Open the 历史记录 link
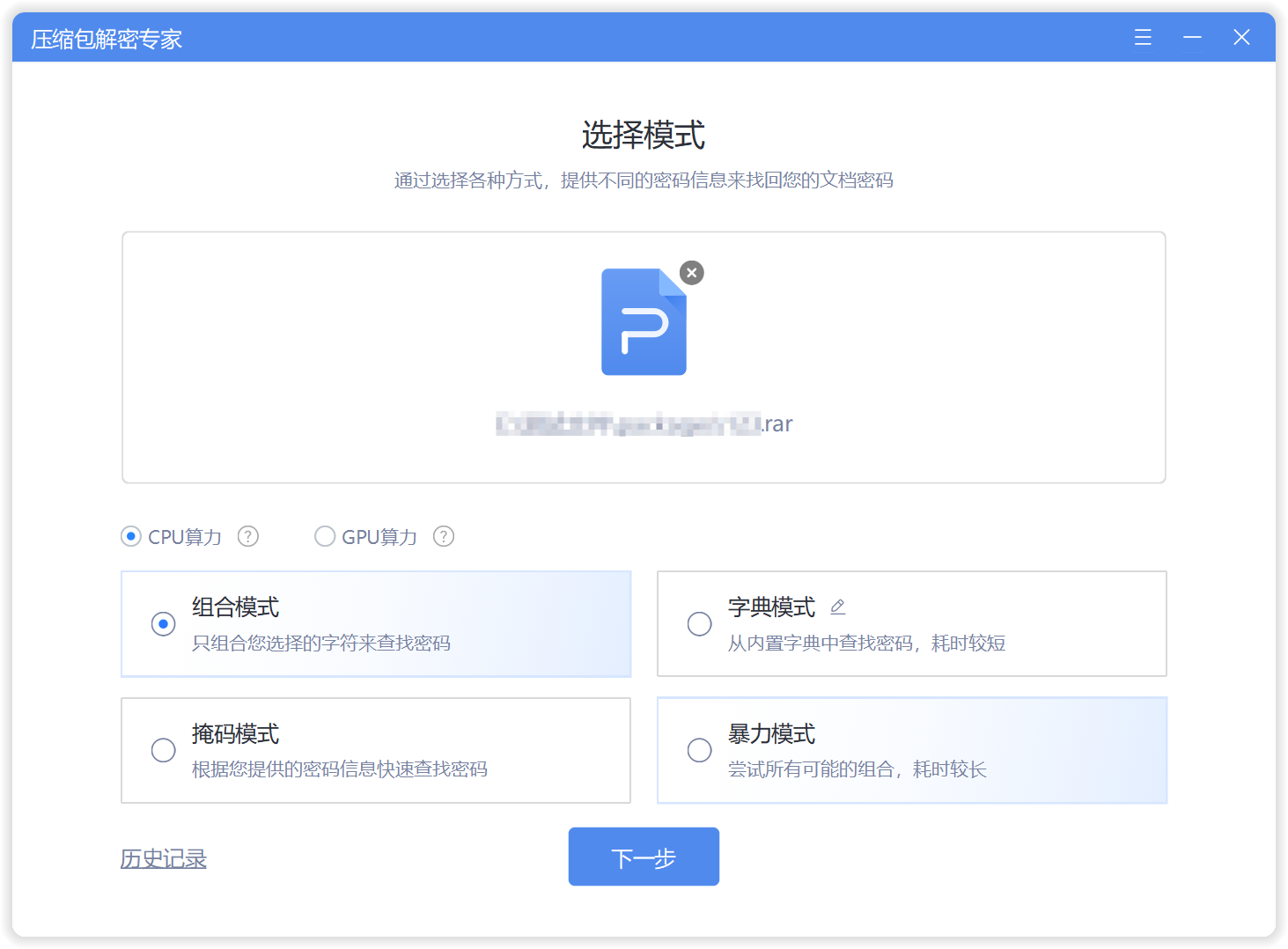 click(x=164, y=859)
